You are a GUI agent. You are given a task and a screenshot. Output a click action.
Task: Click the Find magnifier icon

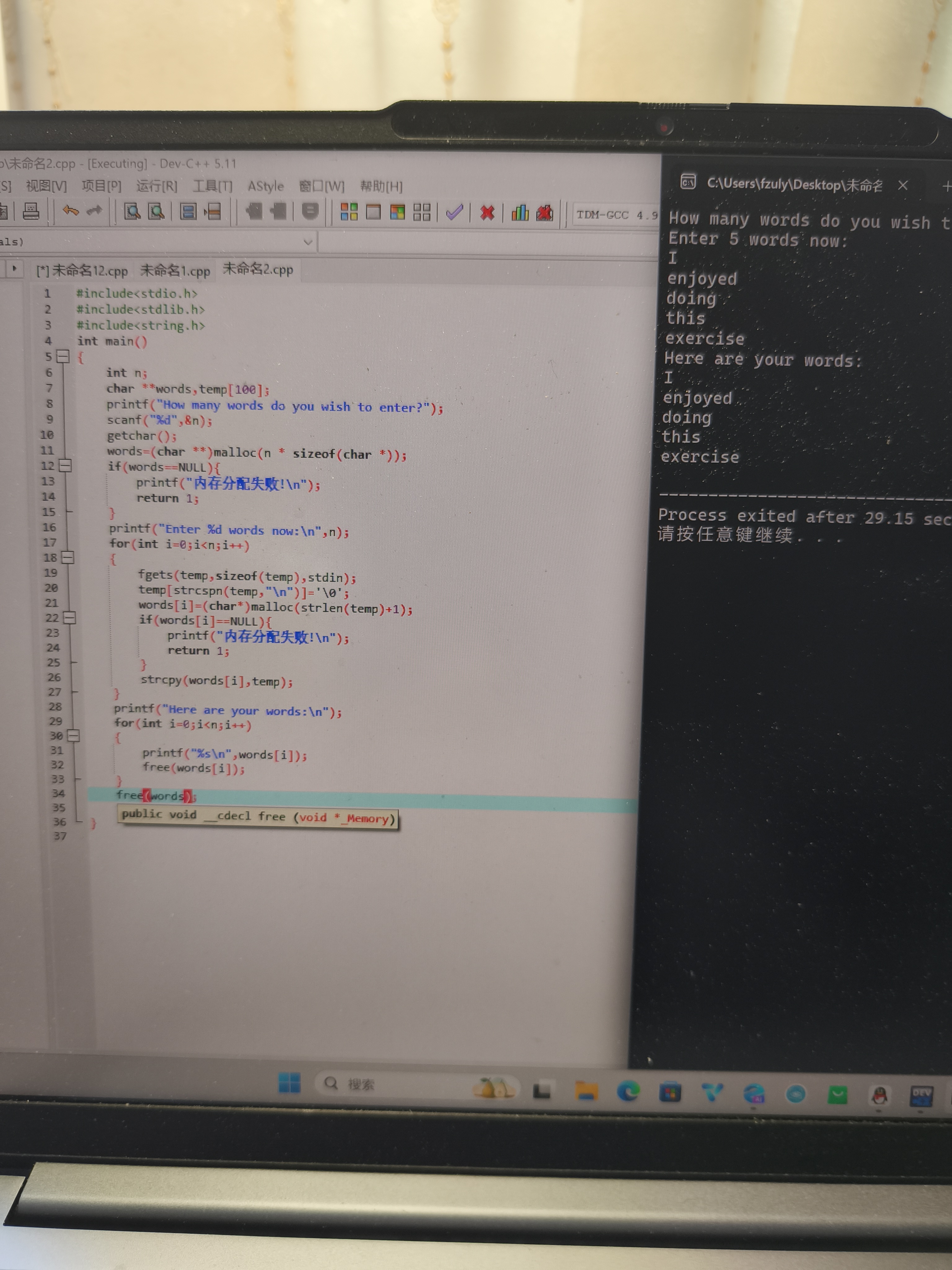[x=133, y=211]
